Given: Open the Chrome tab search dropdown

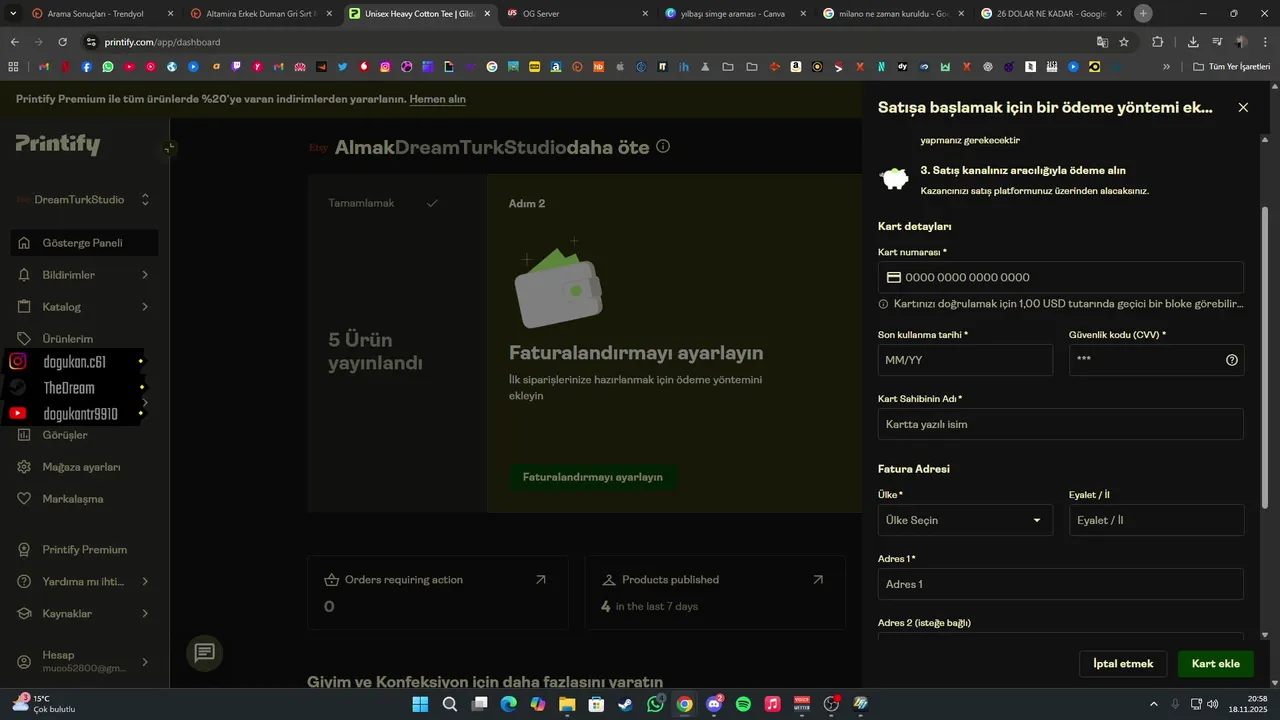Looking at the screenshot, I should pos(14,14).
